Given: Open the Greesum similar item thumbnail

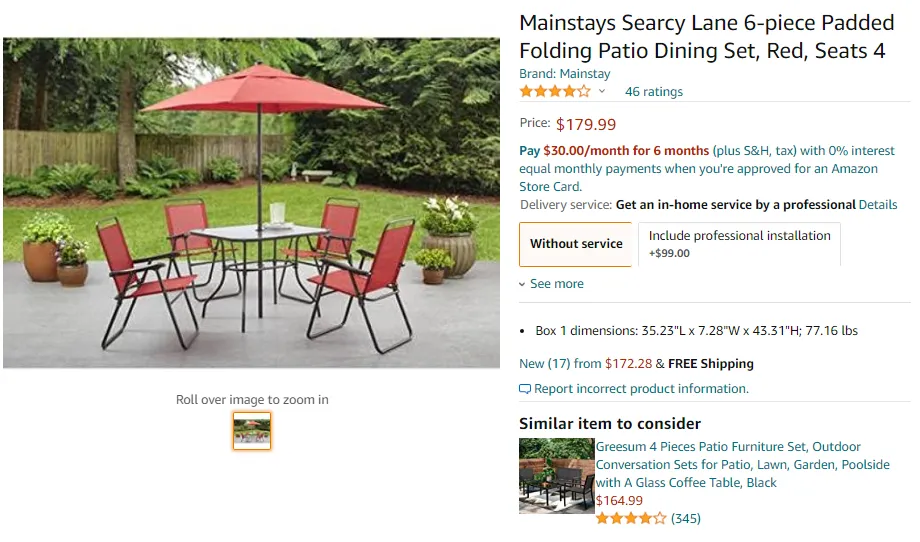Looking at the screenshot, I should [x=556, y=475].
